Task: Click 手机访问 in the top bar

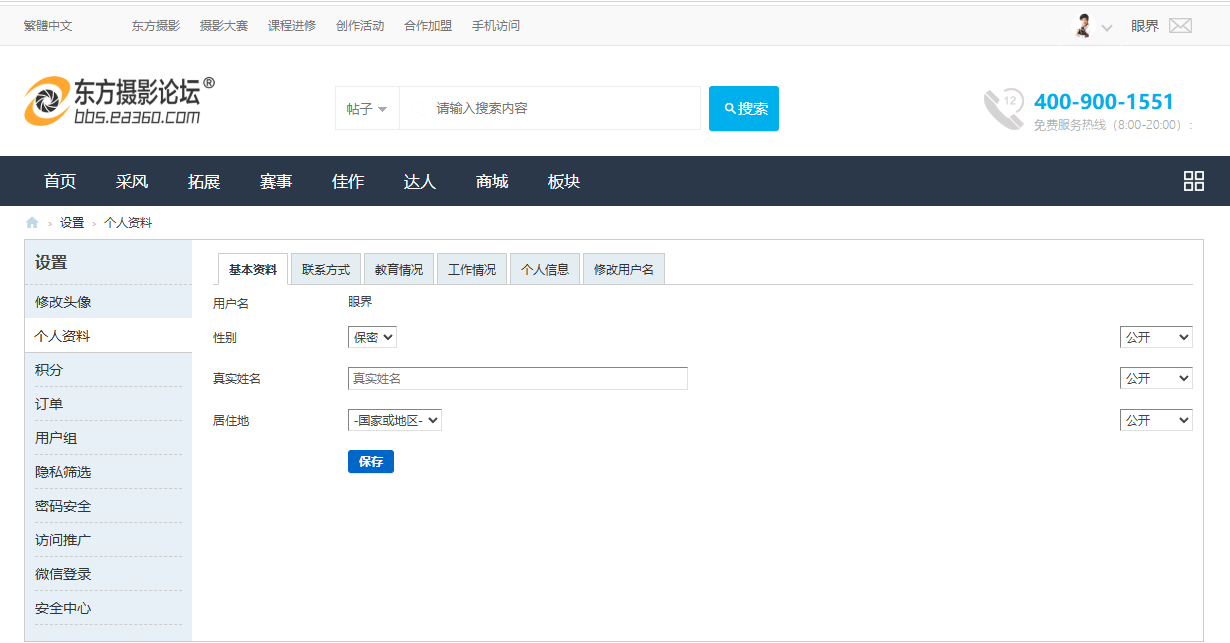Action: pos(496,26)
